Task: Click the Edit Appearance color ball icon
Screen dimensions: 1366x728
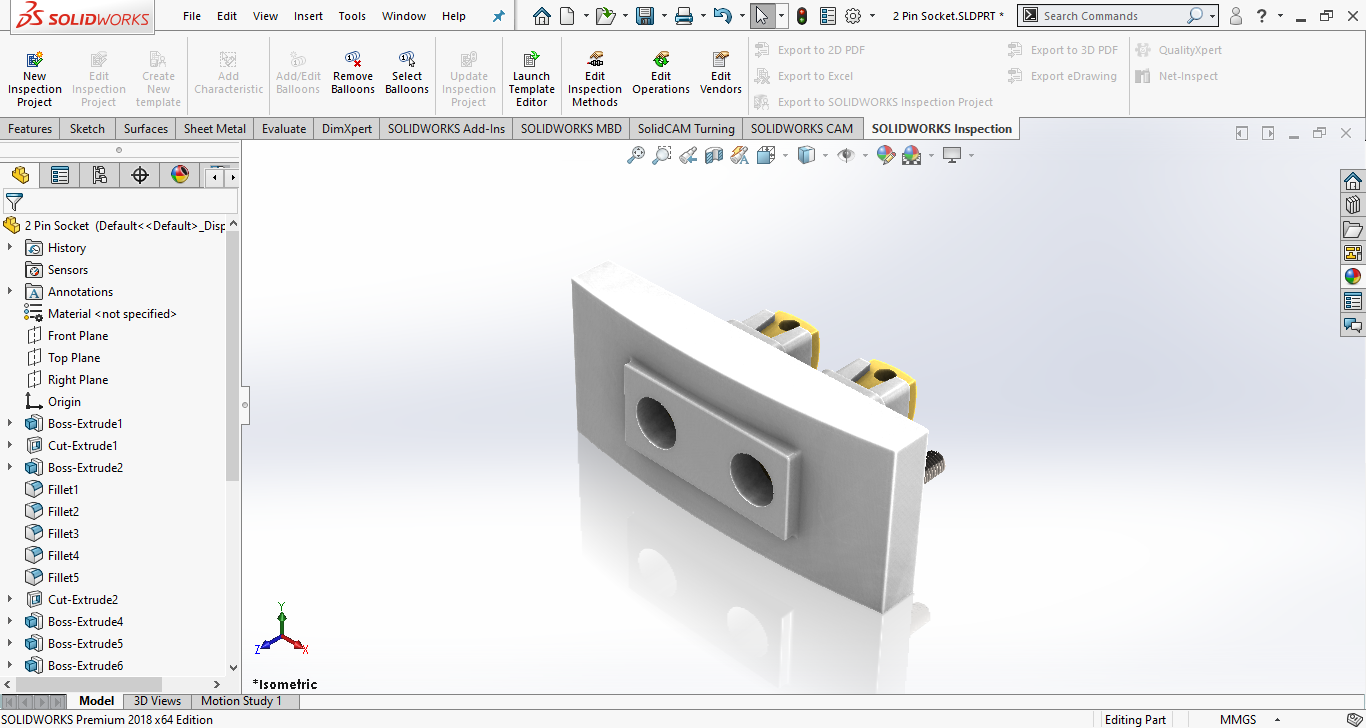Action: tap(885, 155)
